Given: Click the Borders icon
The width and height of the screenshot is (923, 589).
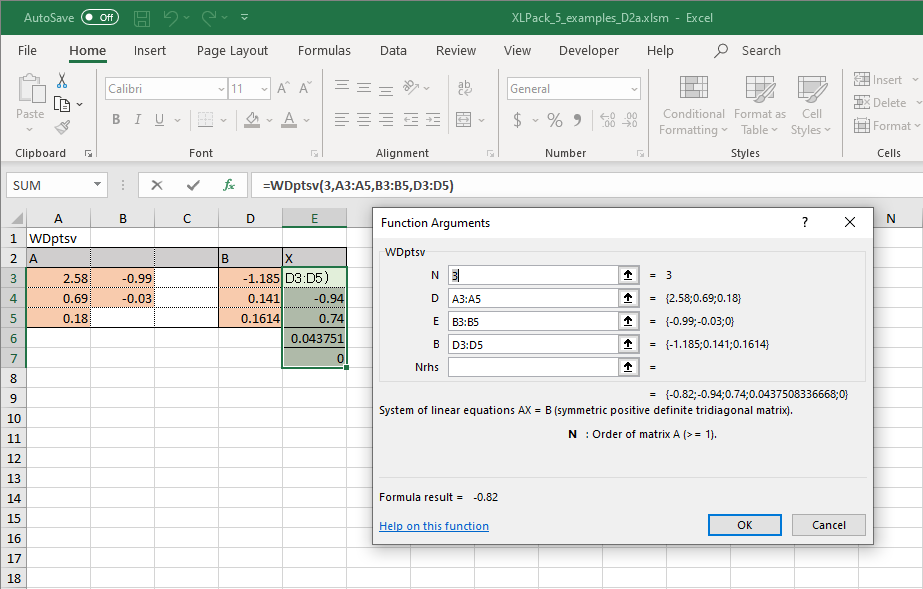Looking at the screenshot, I should (x=205, y=120).
